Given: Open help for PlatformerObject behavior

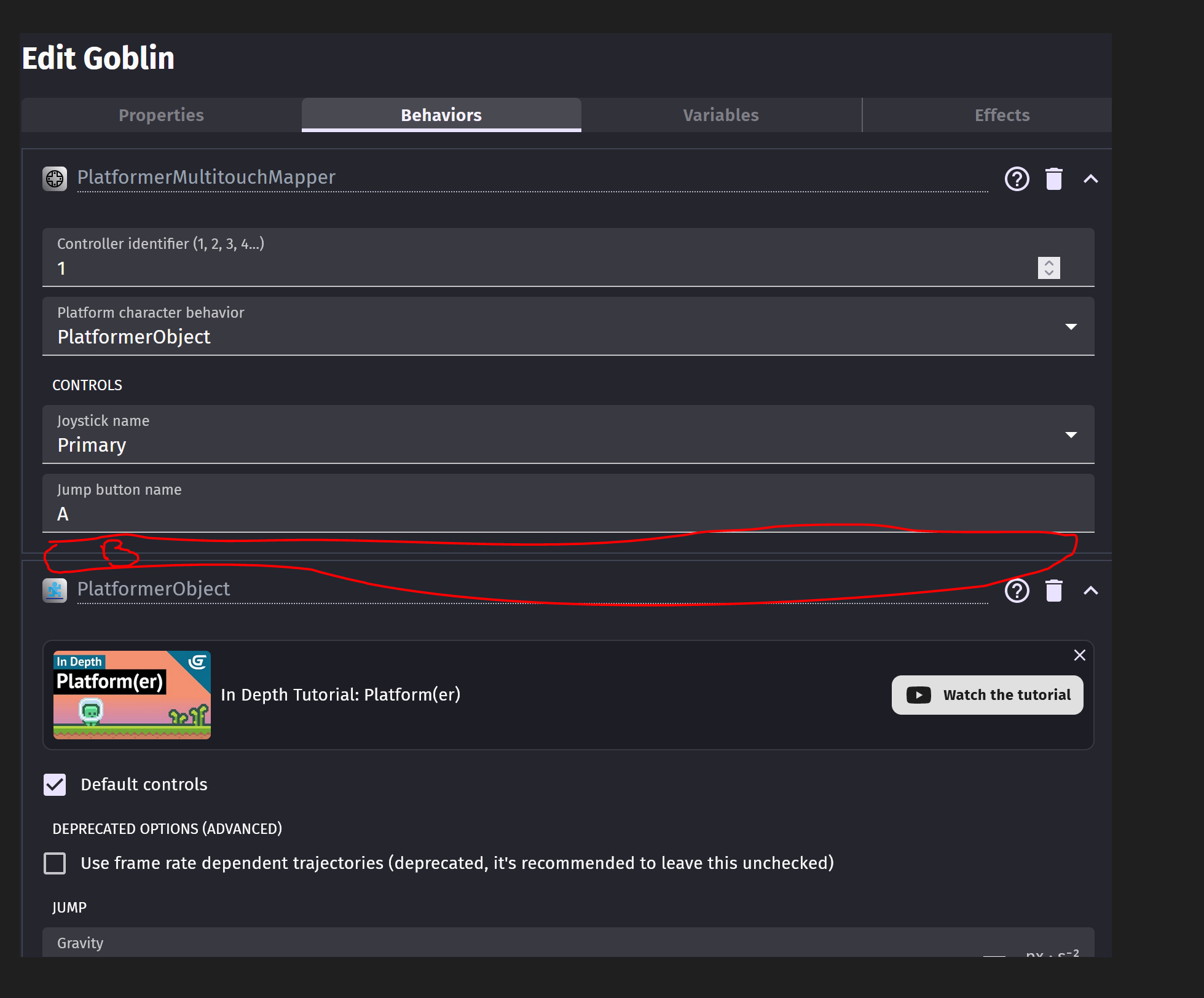Looking at the screenshot, I should tap(1017, 591).
